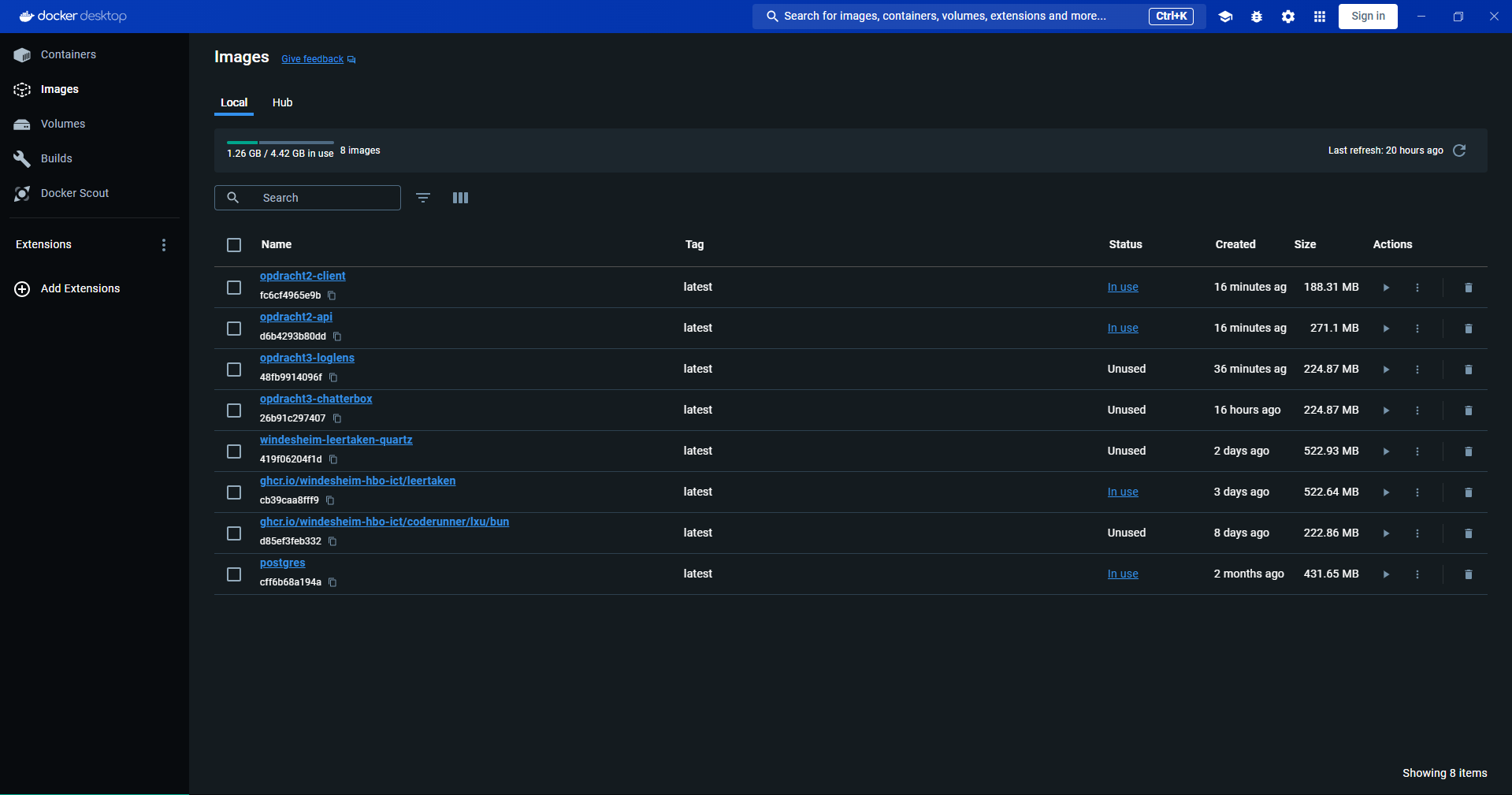The height and width of the screenshot is (795, 1512).
Task: Open the Learning center graduation cap icon
Action: (1225, 17)
